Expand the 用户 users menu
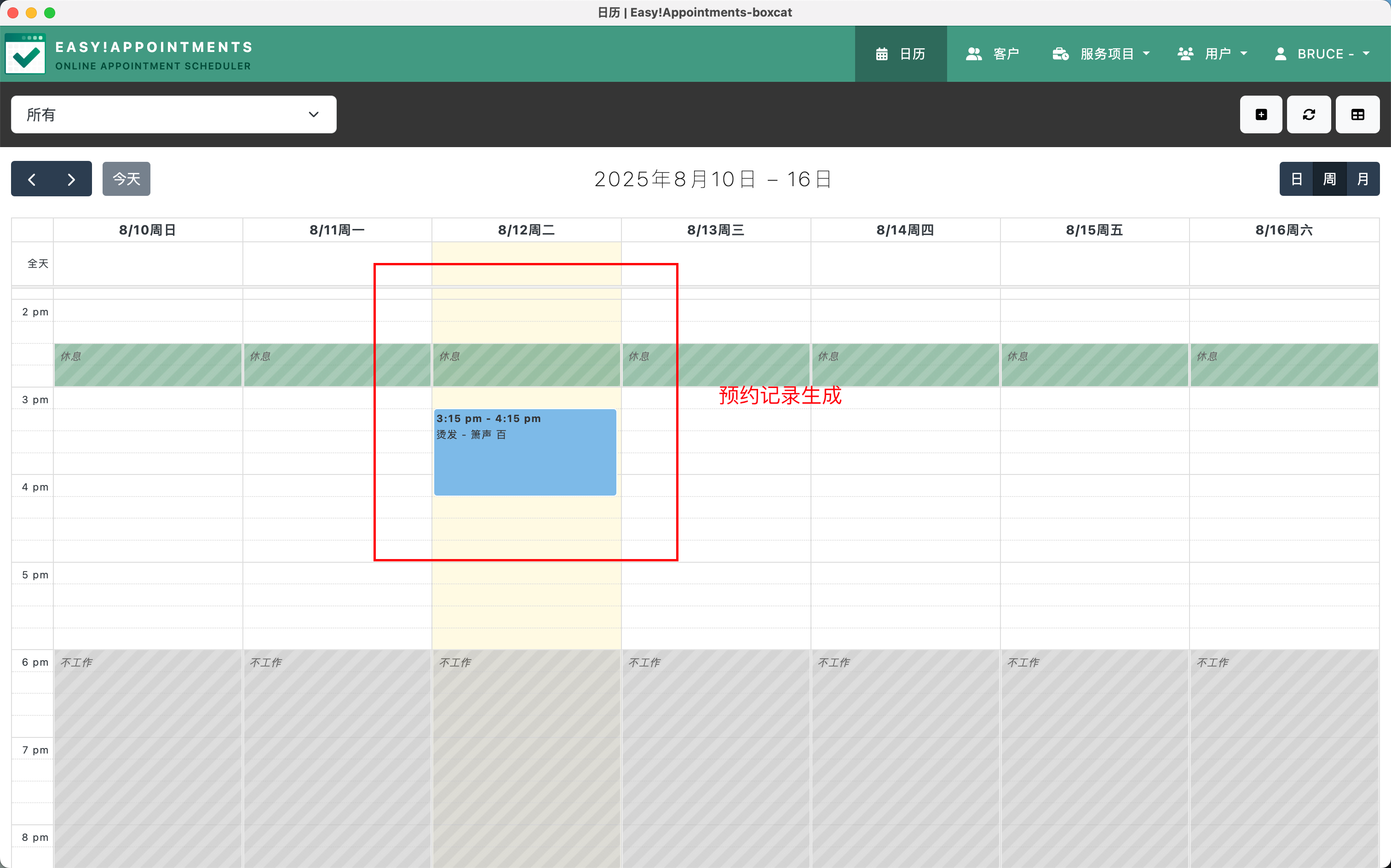This screenshot has width=1391, height=868. [x=1213, y=54]
